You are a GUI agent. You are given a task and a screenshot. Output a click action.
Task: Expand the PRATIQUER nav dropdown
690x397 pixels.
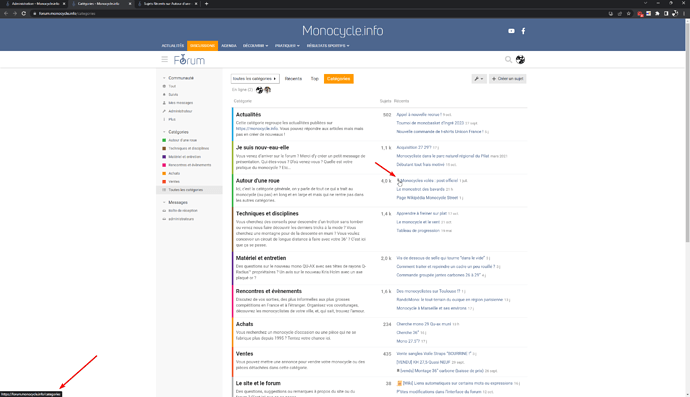coord(287,46)
